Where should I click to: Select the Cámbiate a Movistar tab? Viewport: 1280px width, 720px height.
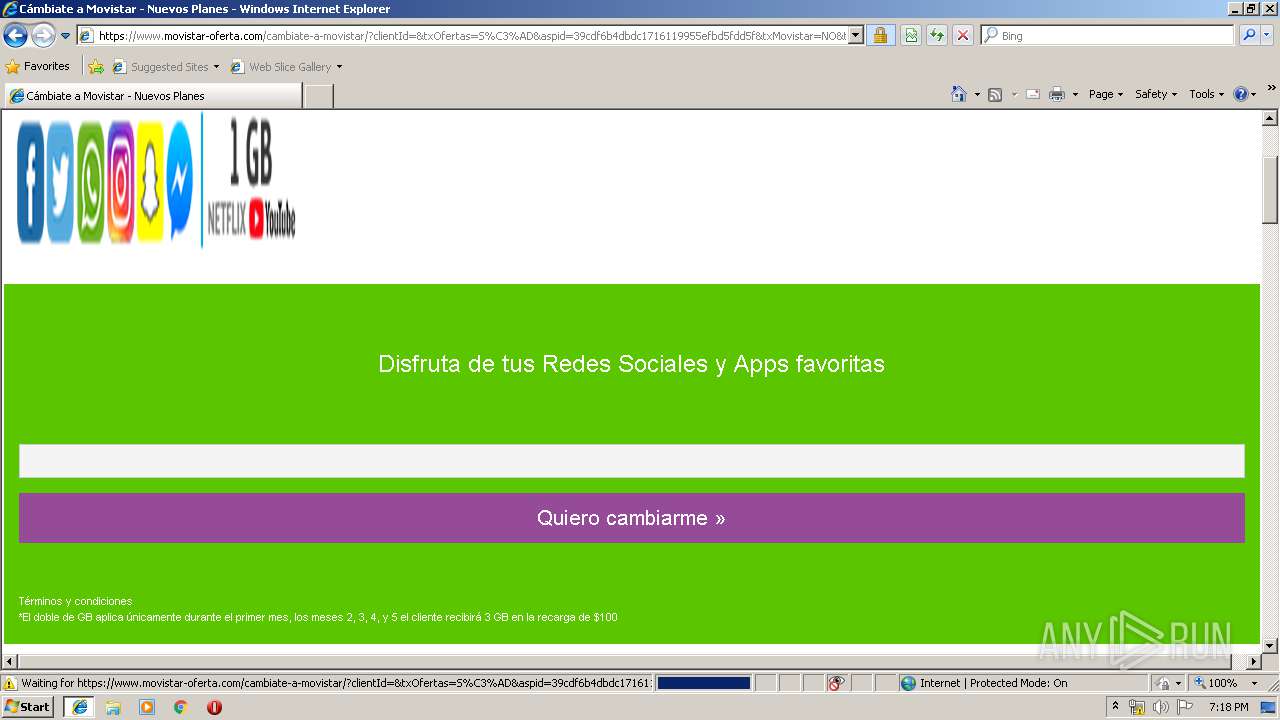(153, 96)
